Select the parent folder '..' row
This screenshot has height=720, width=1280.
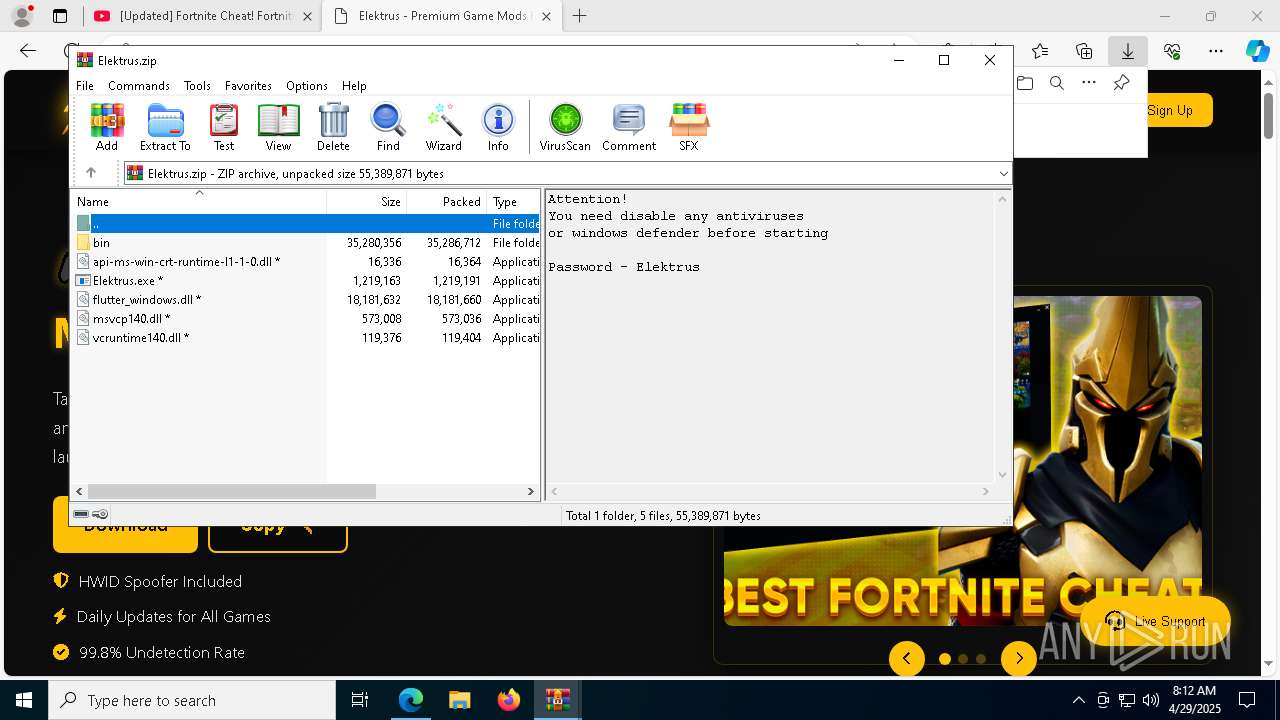[x=306, y=223]
